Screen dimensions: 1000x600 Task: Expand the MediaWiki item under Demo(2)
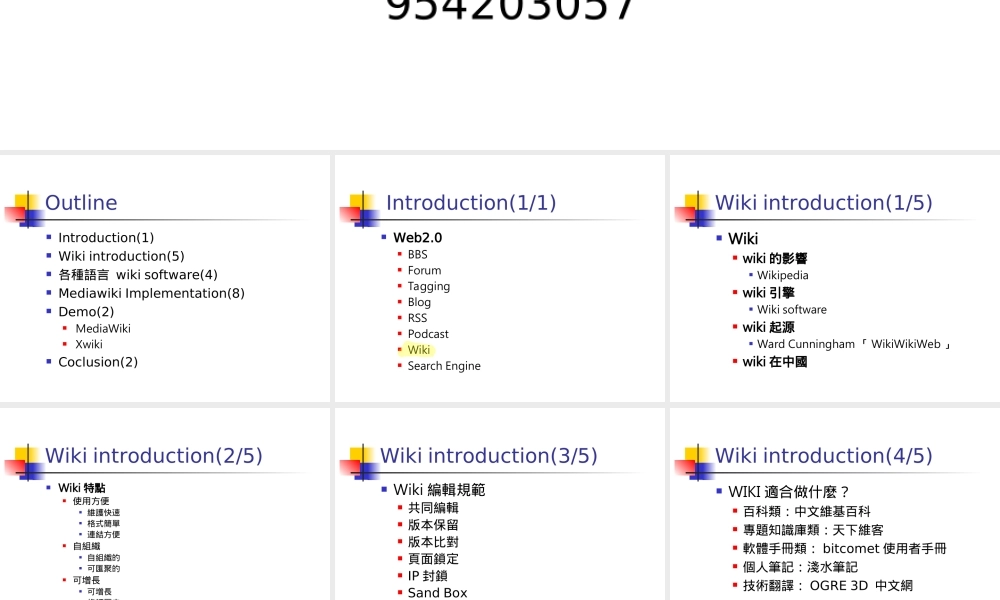click(x=103, y=328)
